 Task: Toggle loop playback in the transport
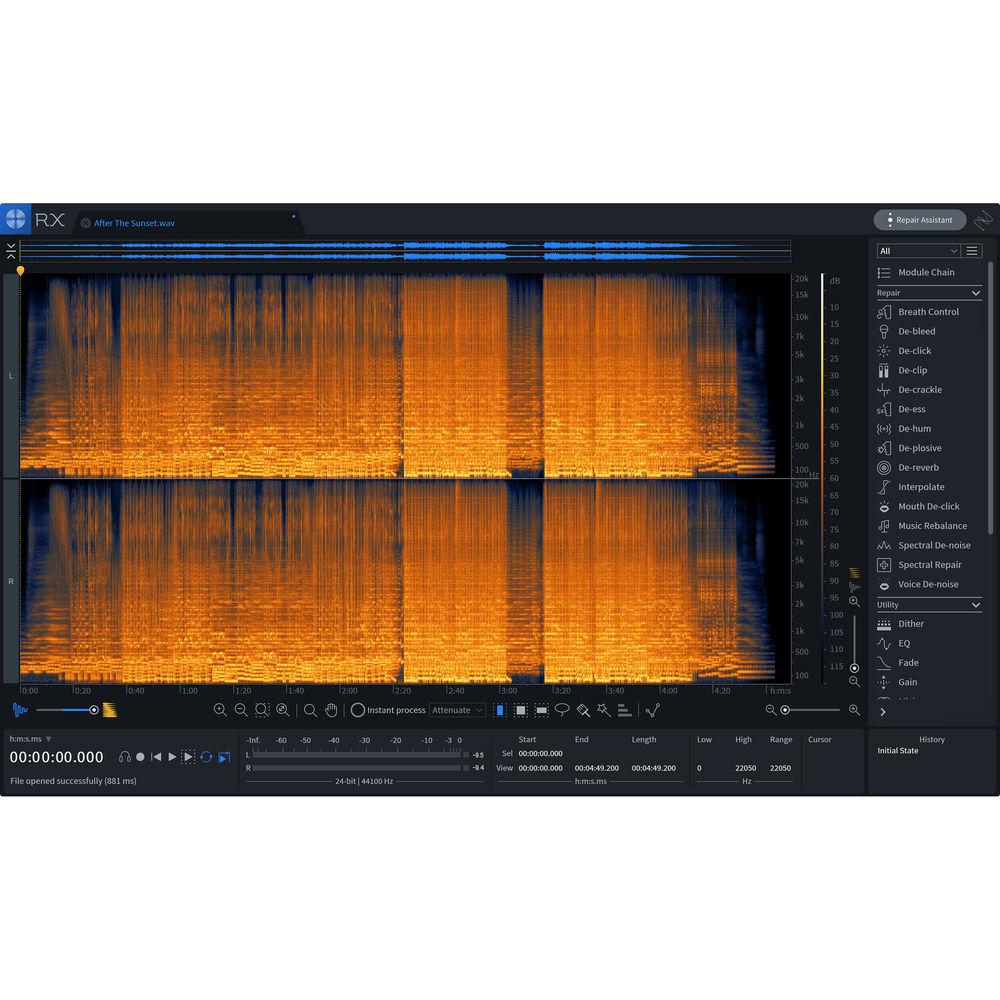click(x=205, y=757)
